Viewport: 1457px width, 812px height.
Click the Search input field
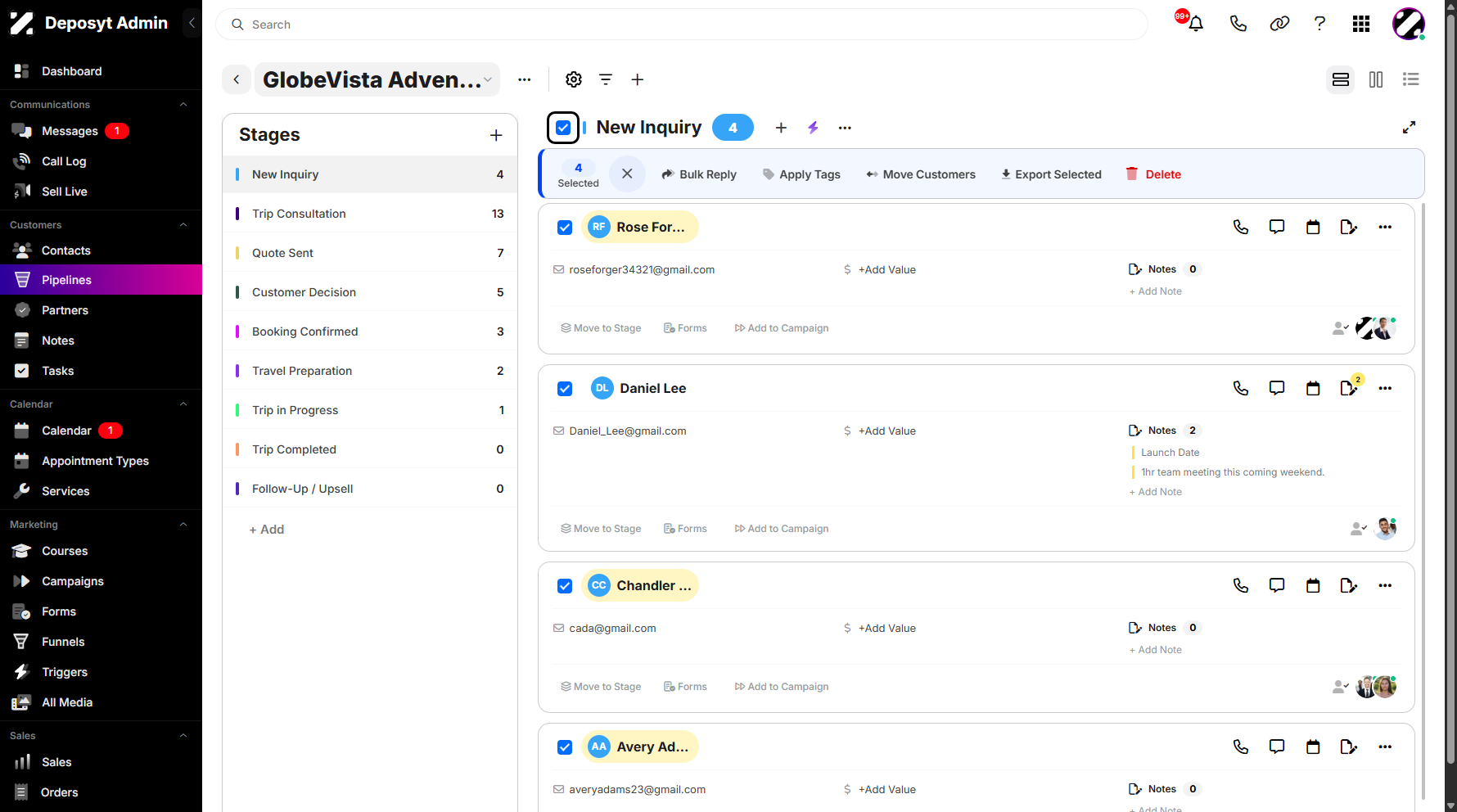(681, 25)
